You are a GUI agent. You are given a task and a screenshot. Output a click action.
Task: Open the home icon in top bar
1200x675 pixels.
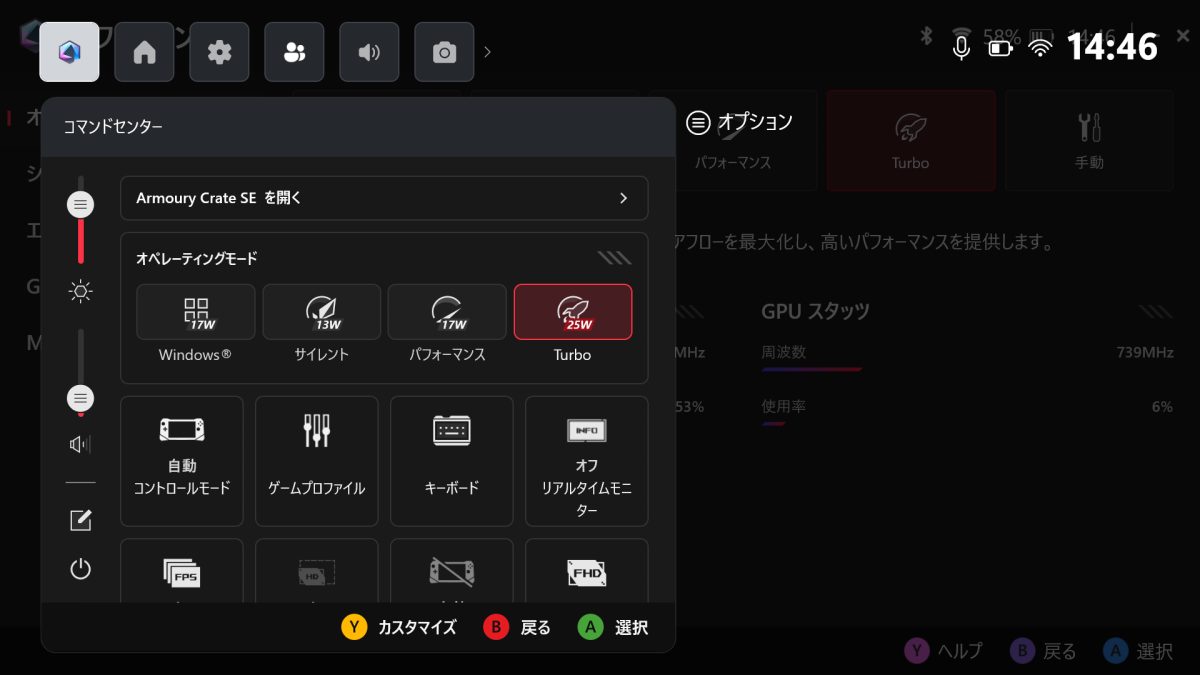(x=144, y=52)
